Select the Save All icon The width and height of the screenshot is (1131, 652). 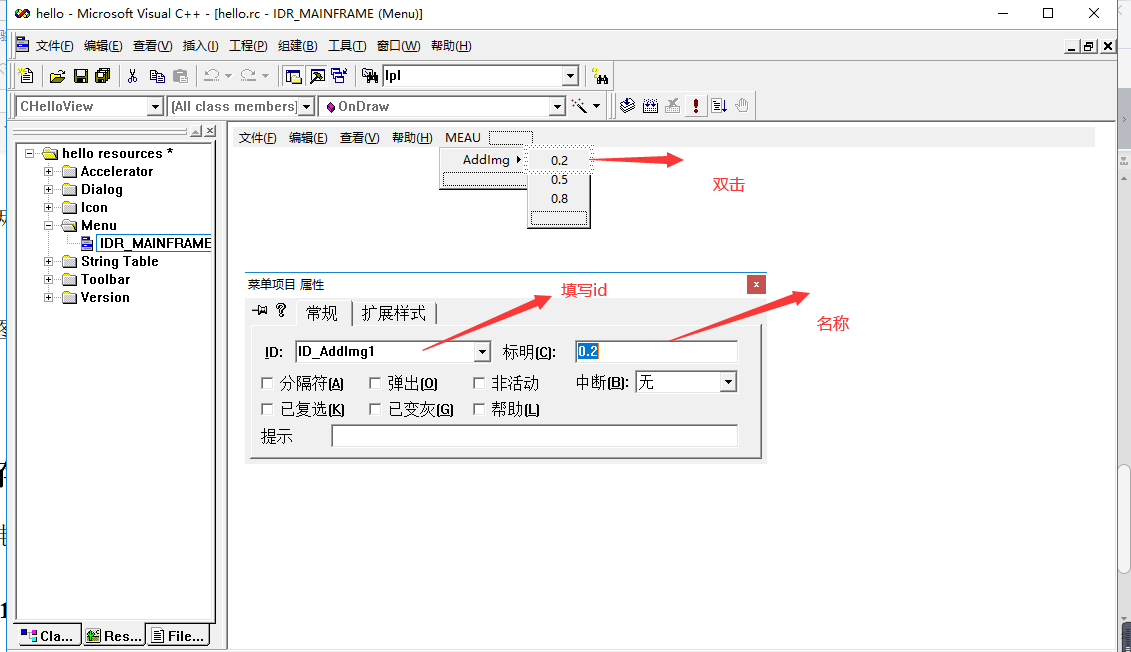(x=101, y=75)
